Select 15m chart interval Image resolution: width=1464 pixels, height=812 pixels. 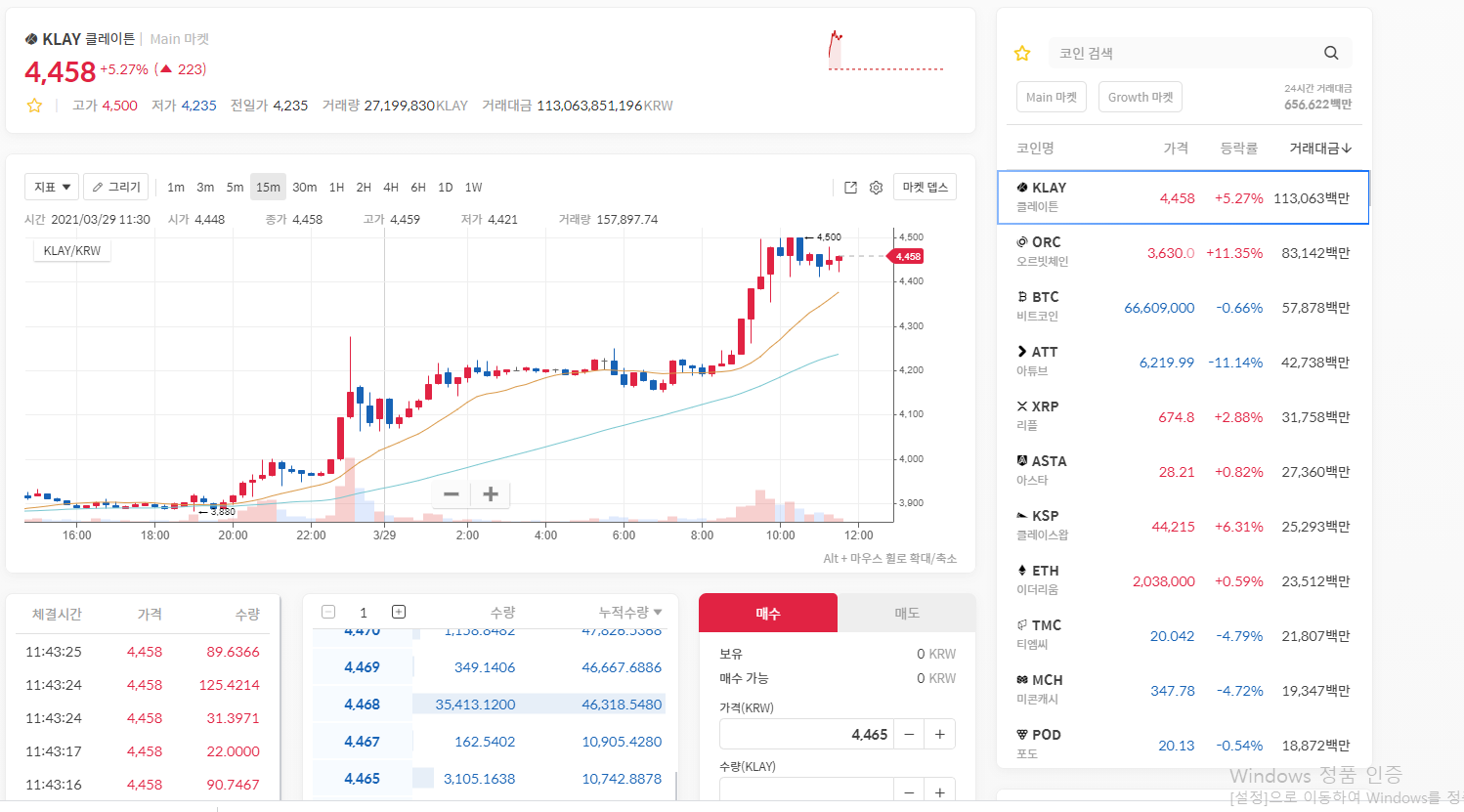pyautogui.click(x=268, y=188)
